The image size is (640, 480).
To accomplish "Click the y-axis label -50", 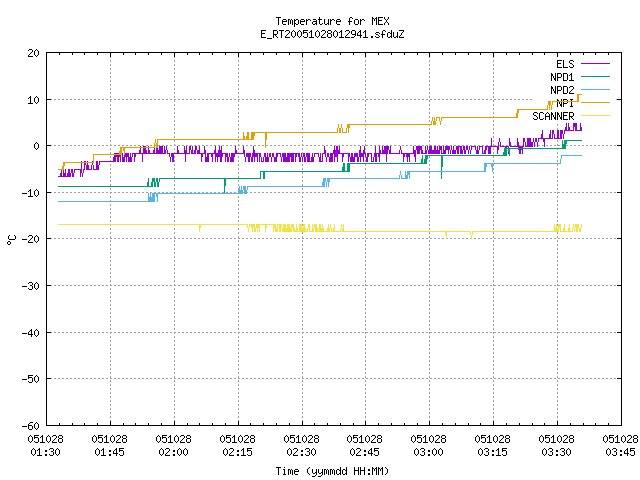I will click(x=31, y=379).
